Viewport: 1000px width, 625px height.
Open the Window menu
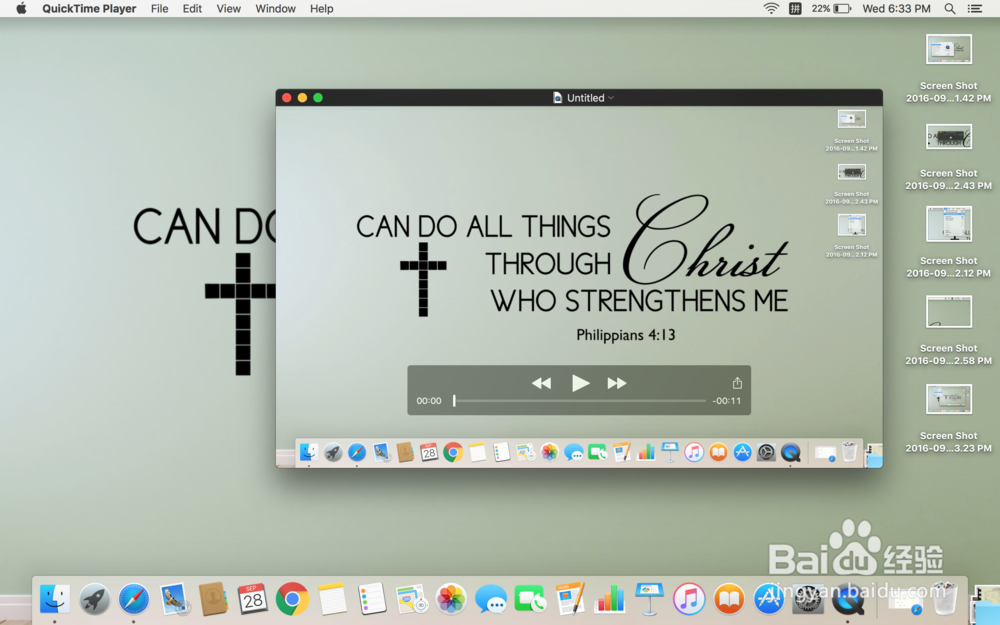[x=276, y=8]
